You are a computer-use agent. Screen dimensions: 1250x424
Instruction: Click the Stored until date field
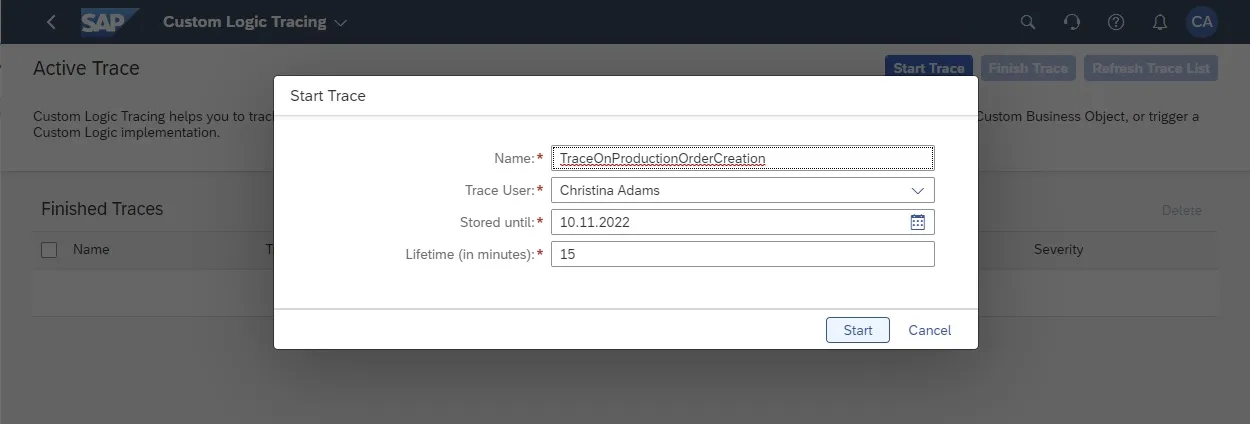[x=743, y=222]
